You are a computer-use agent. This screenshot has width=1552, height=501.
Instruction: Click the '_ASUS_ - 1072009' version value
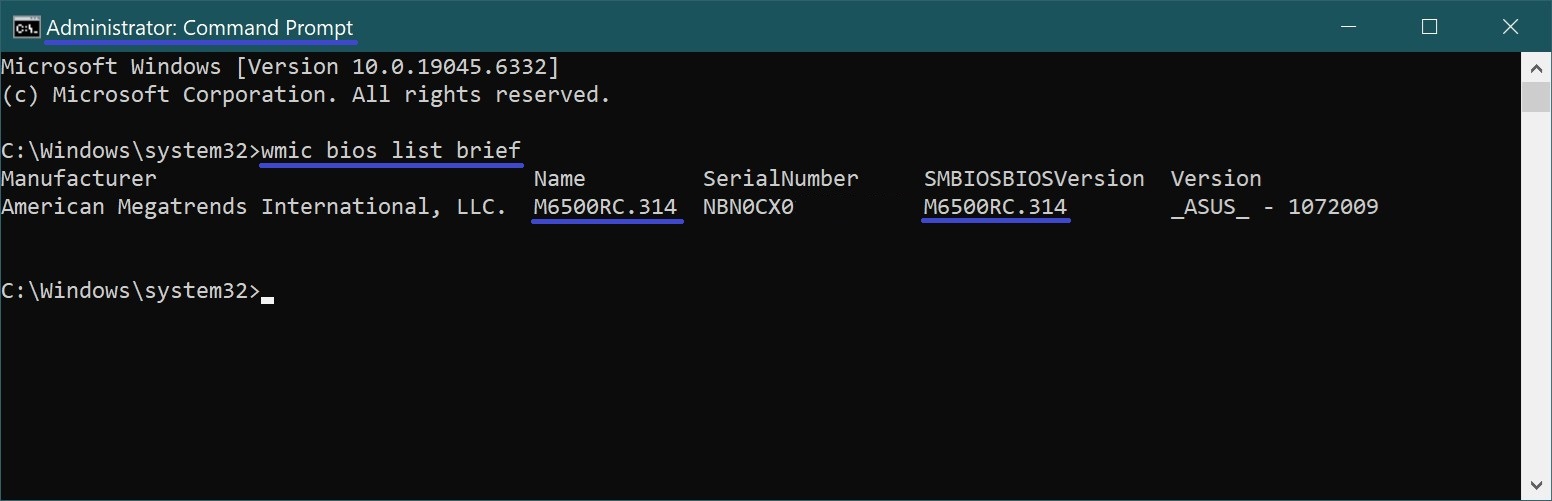pyautogui.click(x=1274, y=207)
